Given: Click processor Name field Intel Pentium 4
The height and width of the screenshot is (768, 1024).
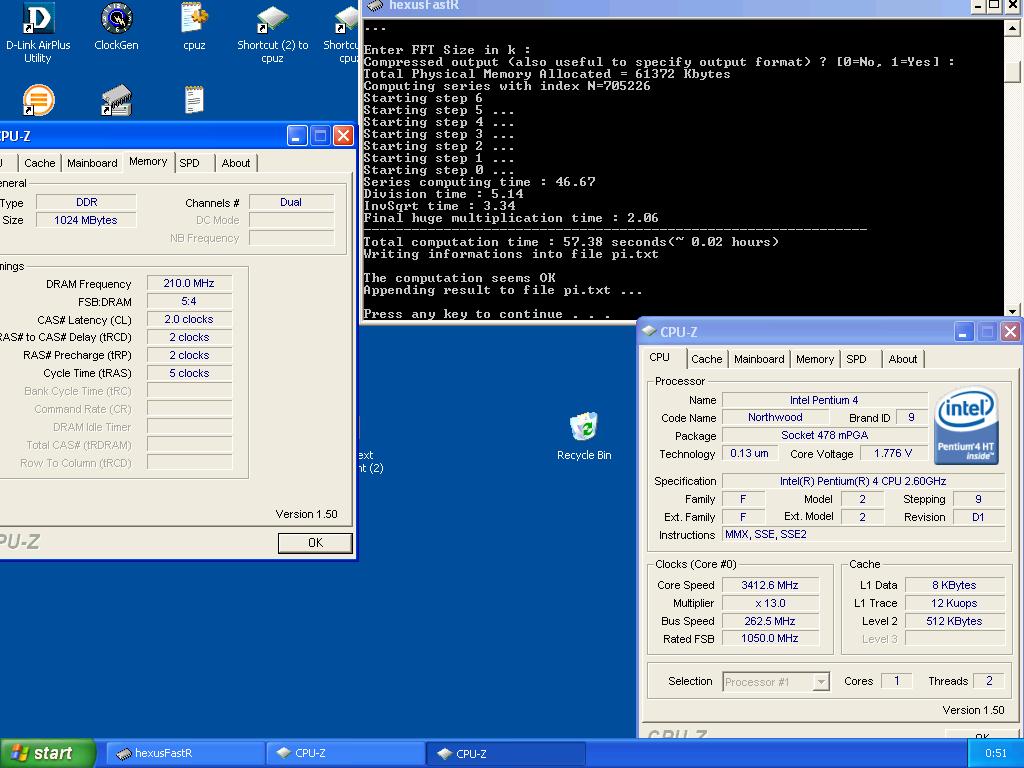Looking at the screenshot, I should coord(825,400).
